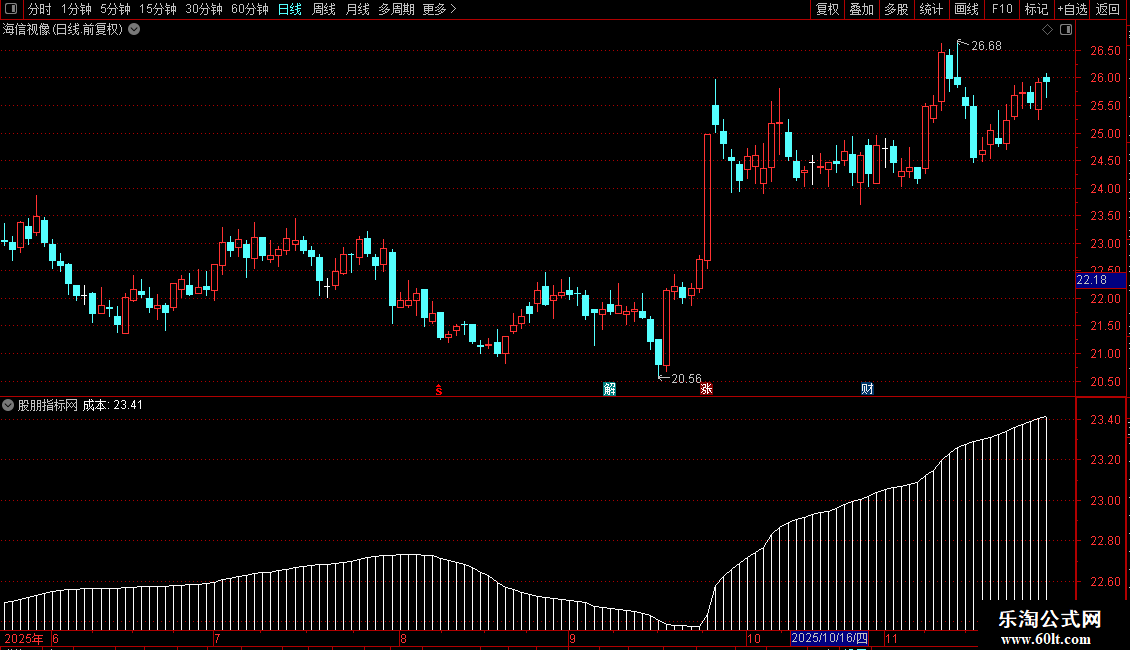Open the 多股 multi-stock view
This screenshot has width=1130, height=650.
pyautogui.click(x=897, y=9)
